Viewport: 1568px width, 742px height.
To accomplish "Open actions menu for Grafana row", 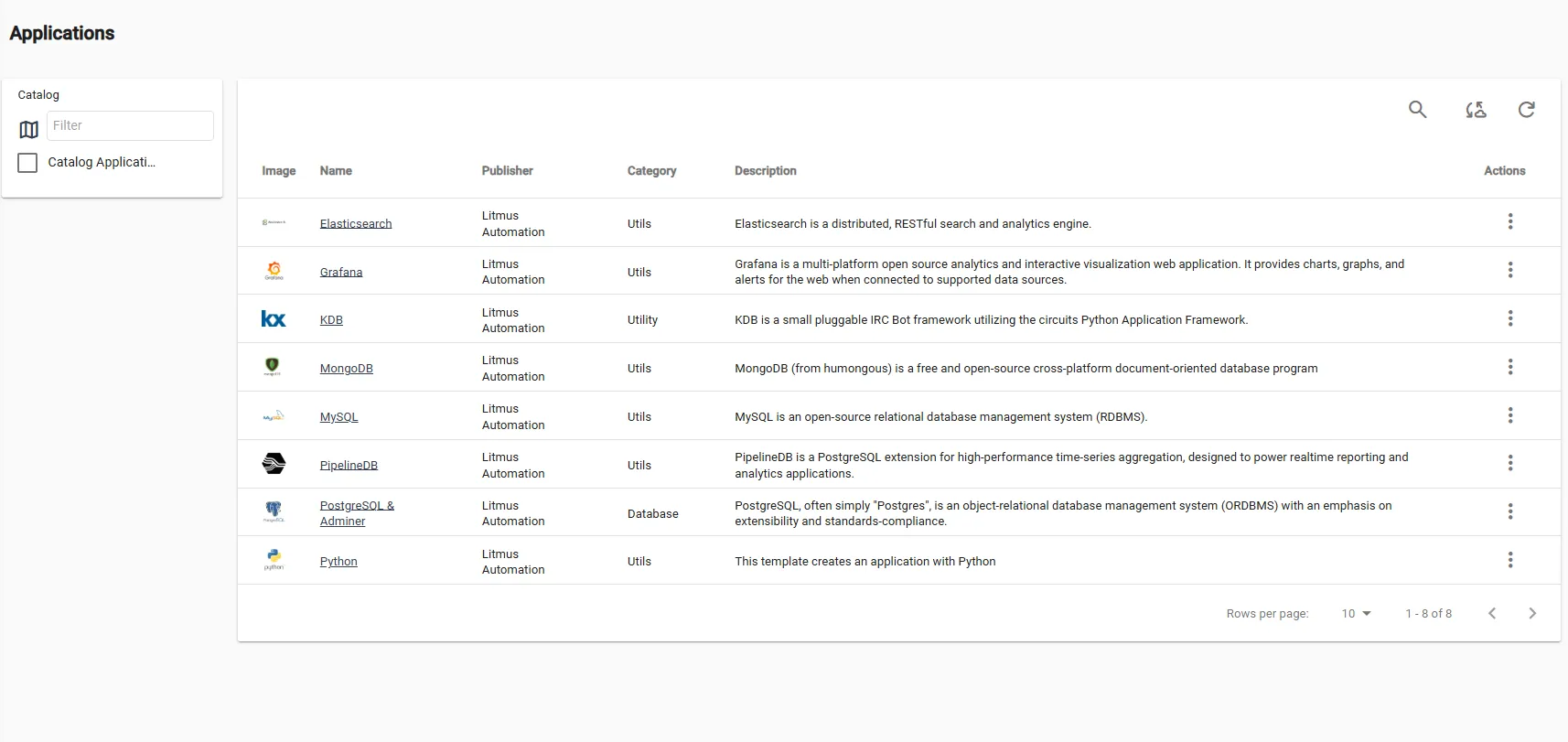I will tap(1510, 270).
